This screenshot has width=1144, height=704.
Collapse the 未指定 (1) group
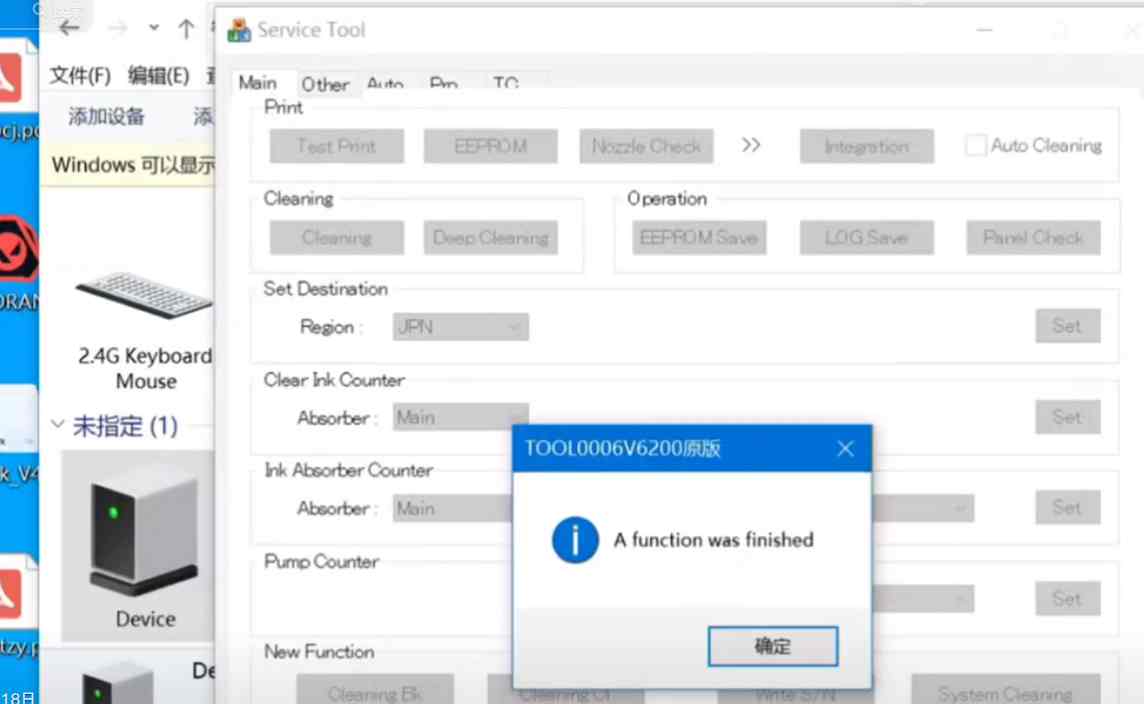tap(58, 426)
